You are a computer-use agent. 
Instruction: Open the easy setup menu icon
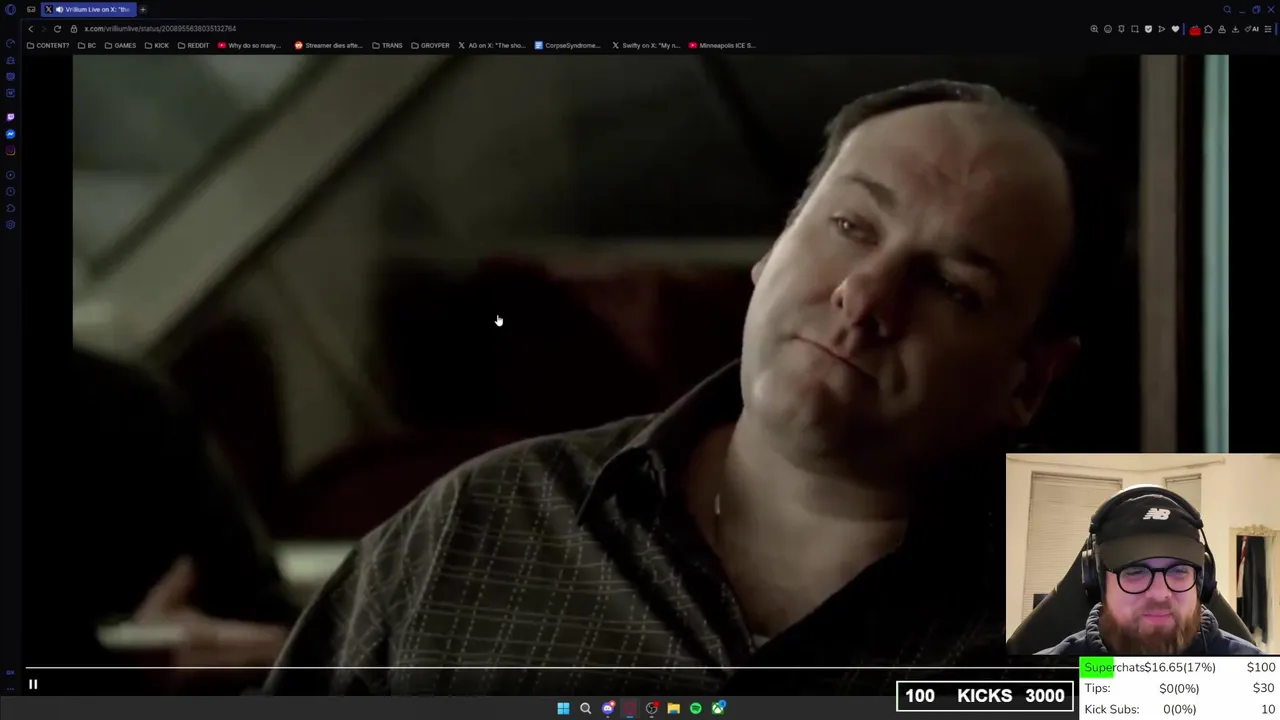[1269, 29]
